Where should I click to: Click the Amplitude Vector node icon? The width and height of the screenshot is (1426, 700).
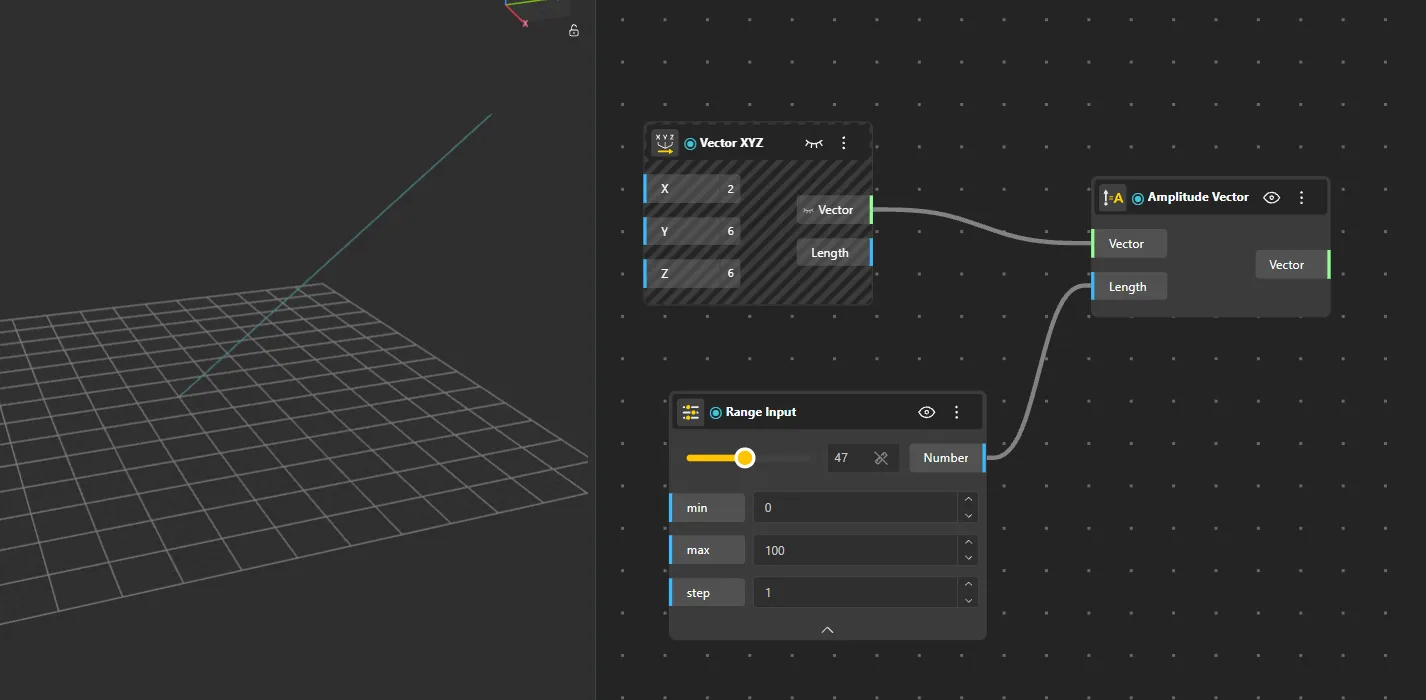coord(1112,198)
